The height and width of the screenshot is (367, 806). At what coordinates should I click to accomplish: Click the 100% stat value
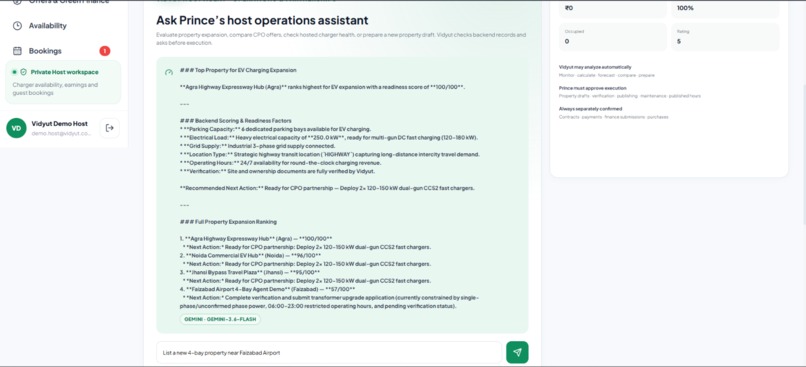click(x=685, y=8)
